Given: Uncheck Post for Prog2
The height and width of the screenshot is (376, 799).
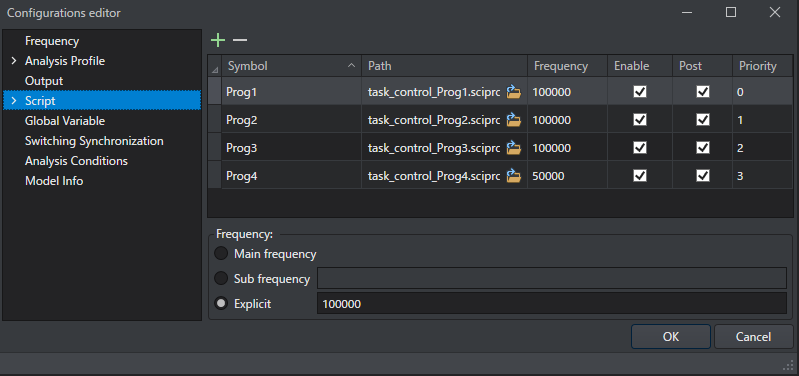Looking at the screenshot, I should pyautogui.click(x=703, y=120).
